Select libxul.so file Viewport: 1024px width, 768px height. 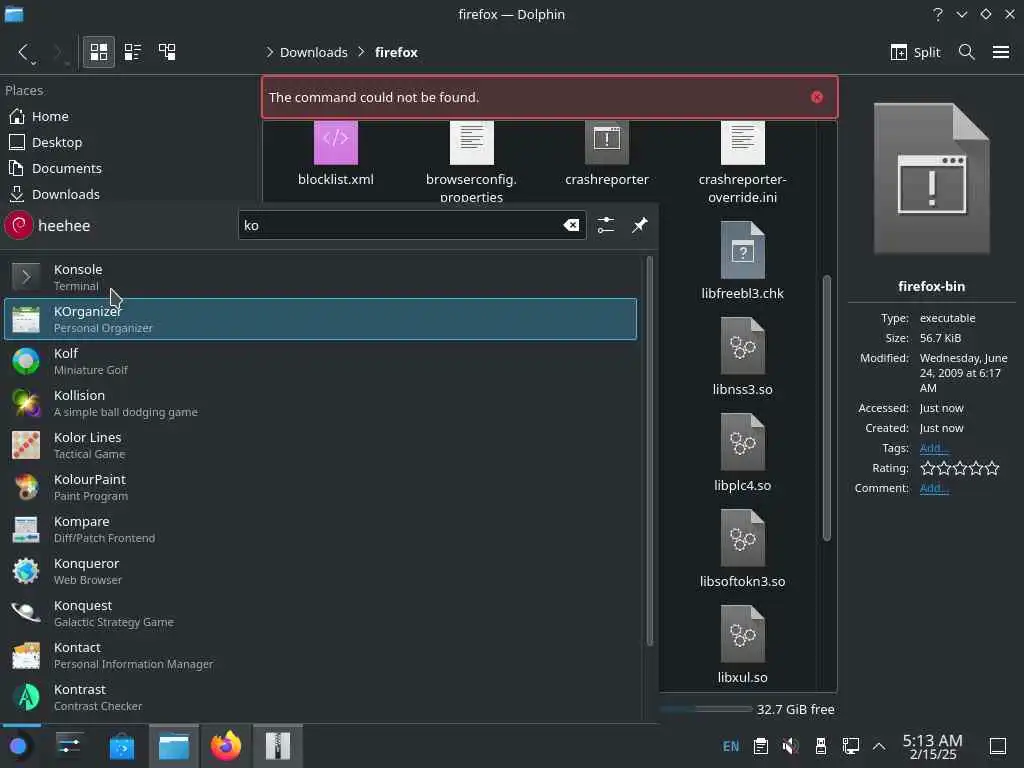pyautogui.click(x=743, y=645)
